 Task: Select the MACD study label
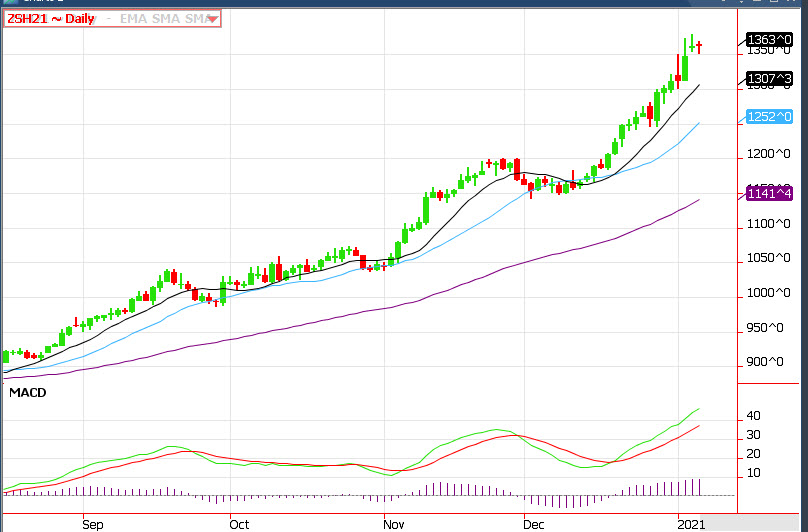click(27, 393)
